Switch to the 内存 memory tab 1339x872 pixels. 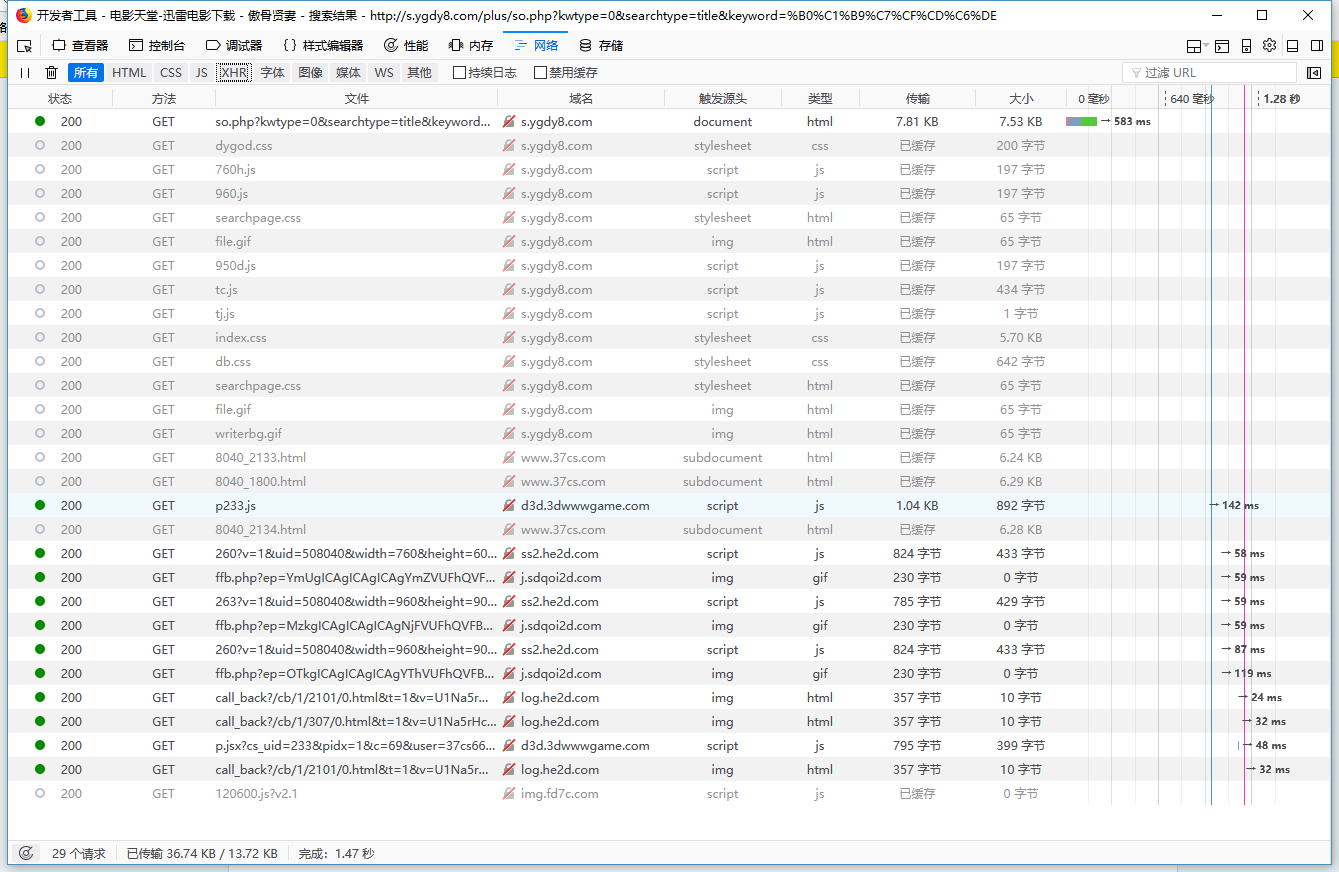pos(471,46)
